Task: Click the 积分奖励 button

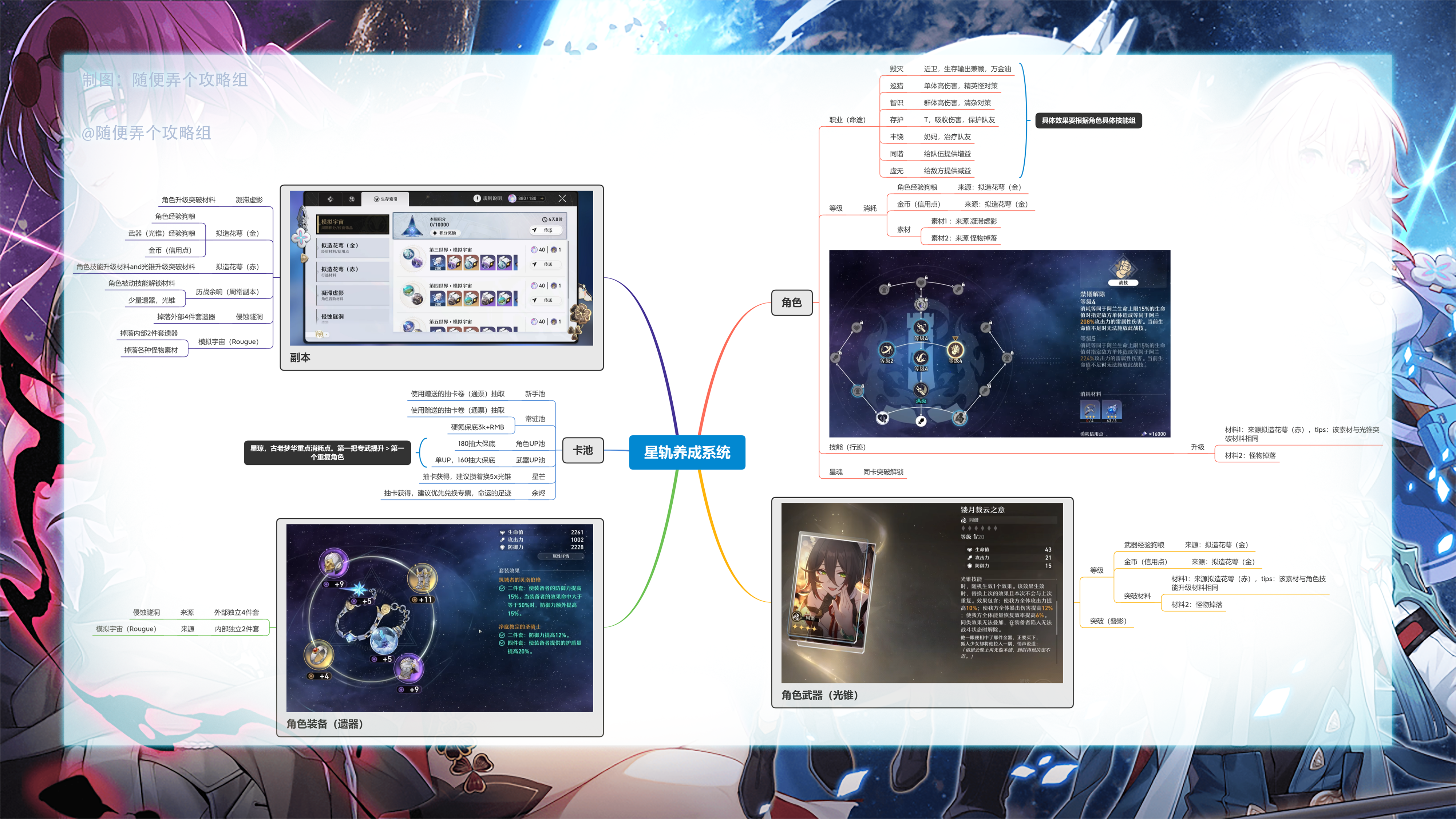Action: [444, 233]
